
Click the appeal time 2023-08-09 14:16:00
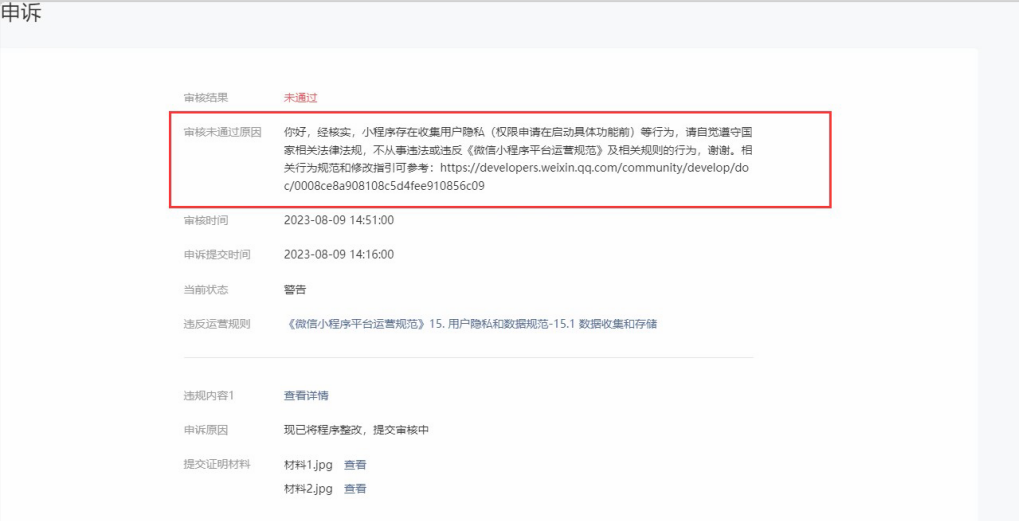(x=339, y=255)
